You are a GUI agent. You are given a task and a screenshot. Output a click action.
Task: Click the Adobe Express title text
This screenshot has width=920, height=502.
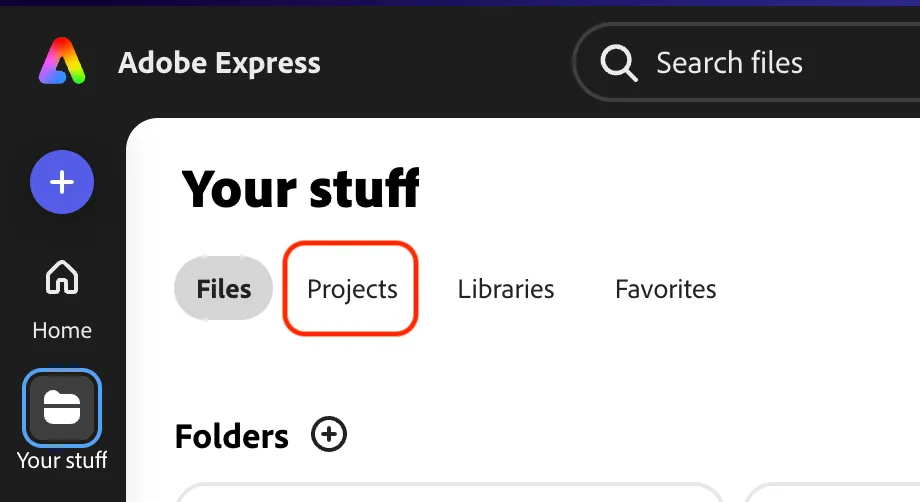pyautogui.click(x=219, y=63)
